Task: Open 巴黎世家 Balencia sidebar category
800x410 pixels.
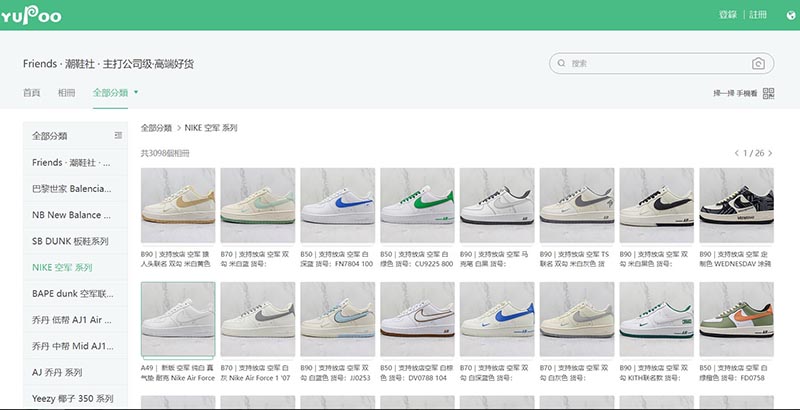Action: pyautogui.click(x=75, y=189)
